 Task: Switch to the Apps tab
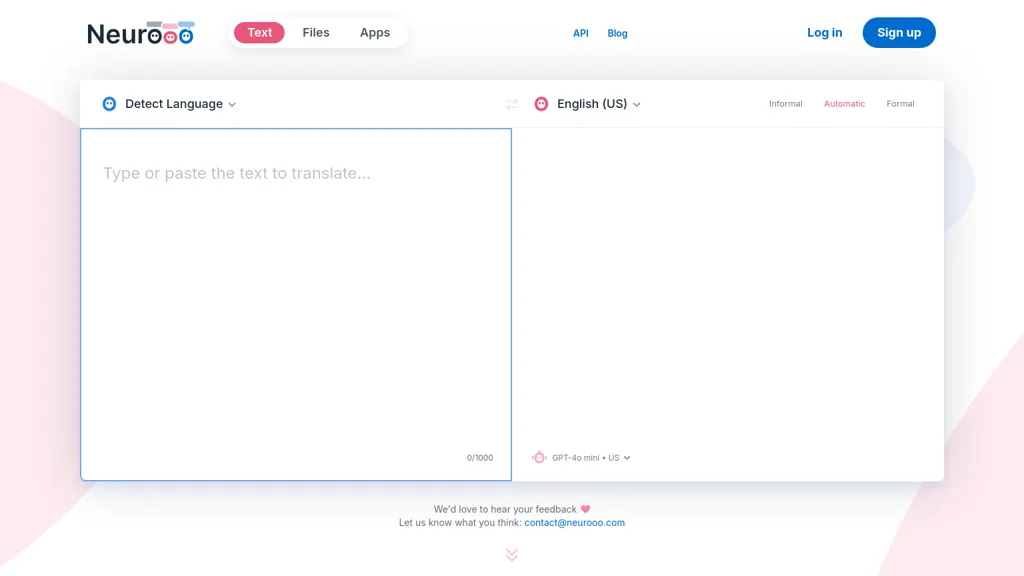(x=375, y=33)
